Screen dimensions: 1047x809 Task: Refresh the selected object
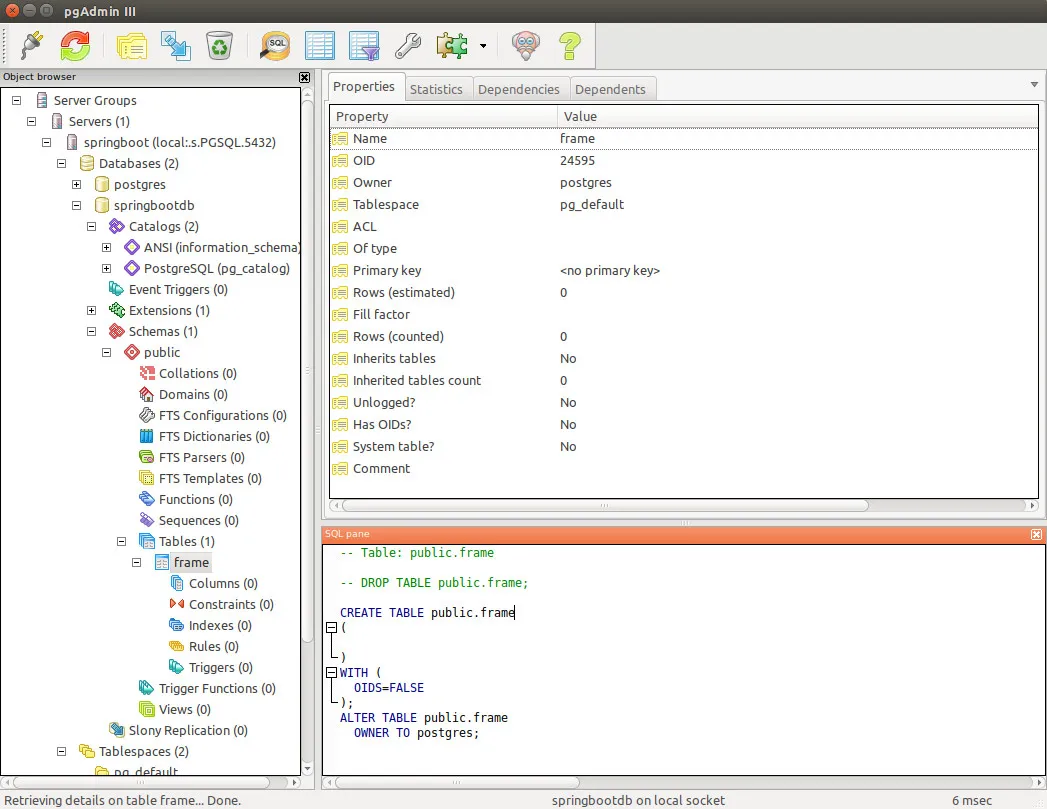(x=75, y=45)
